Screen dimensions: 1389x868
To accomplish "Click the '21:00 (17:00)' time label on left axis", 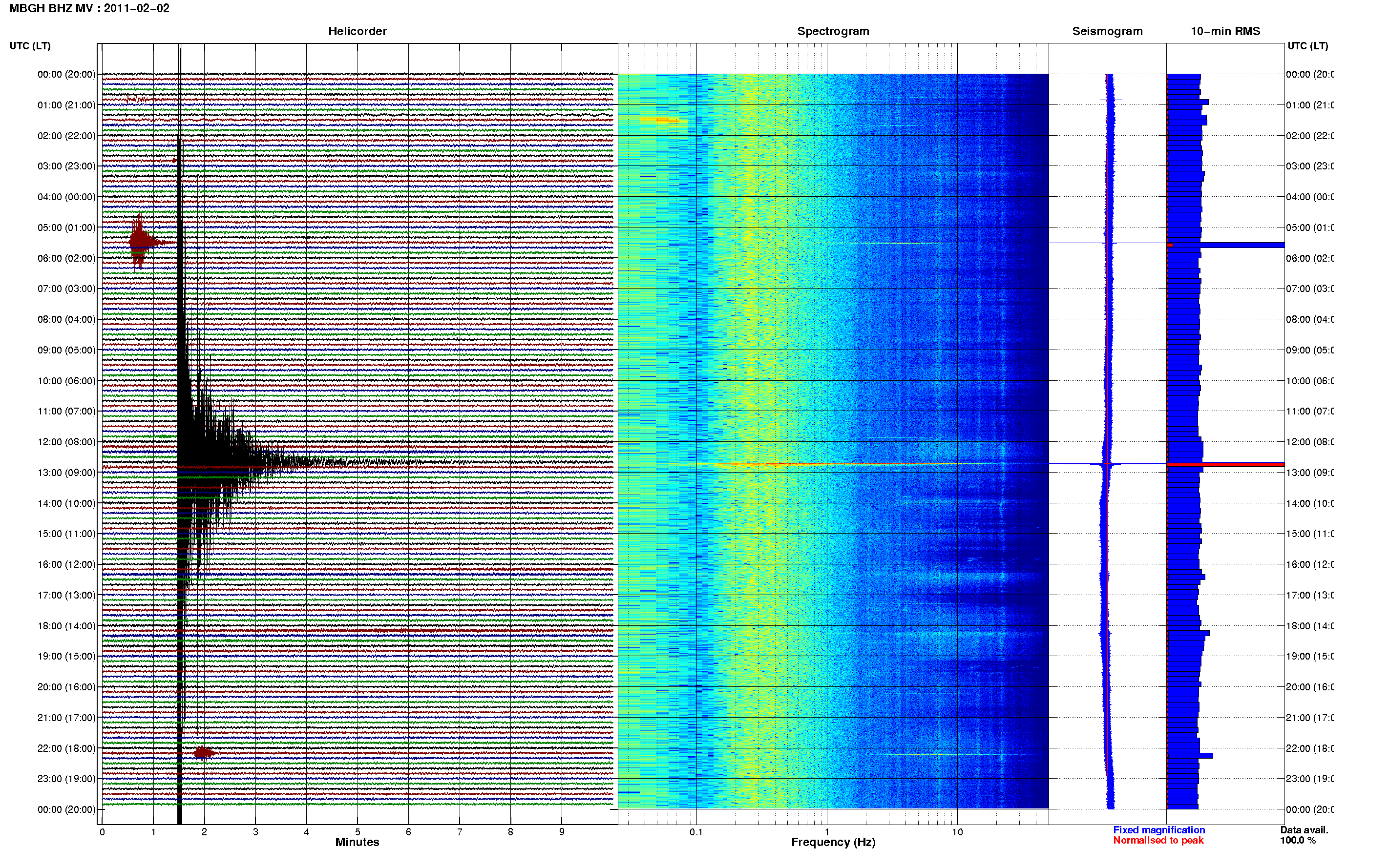I will 66,718.
